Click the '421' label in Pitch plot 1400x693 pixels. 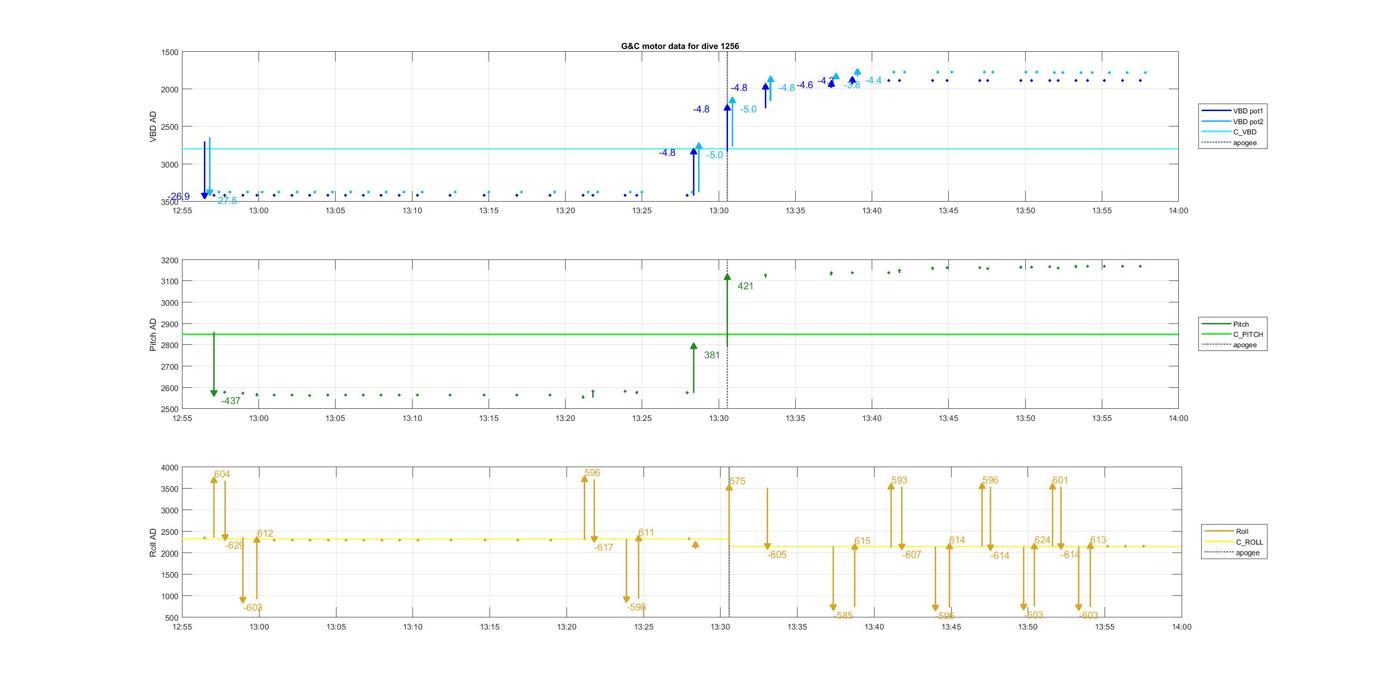point(746,286)
